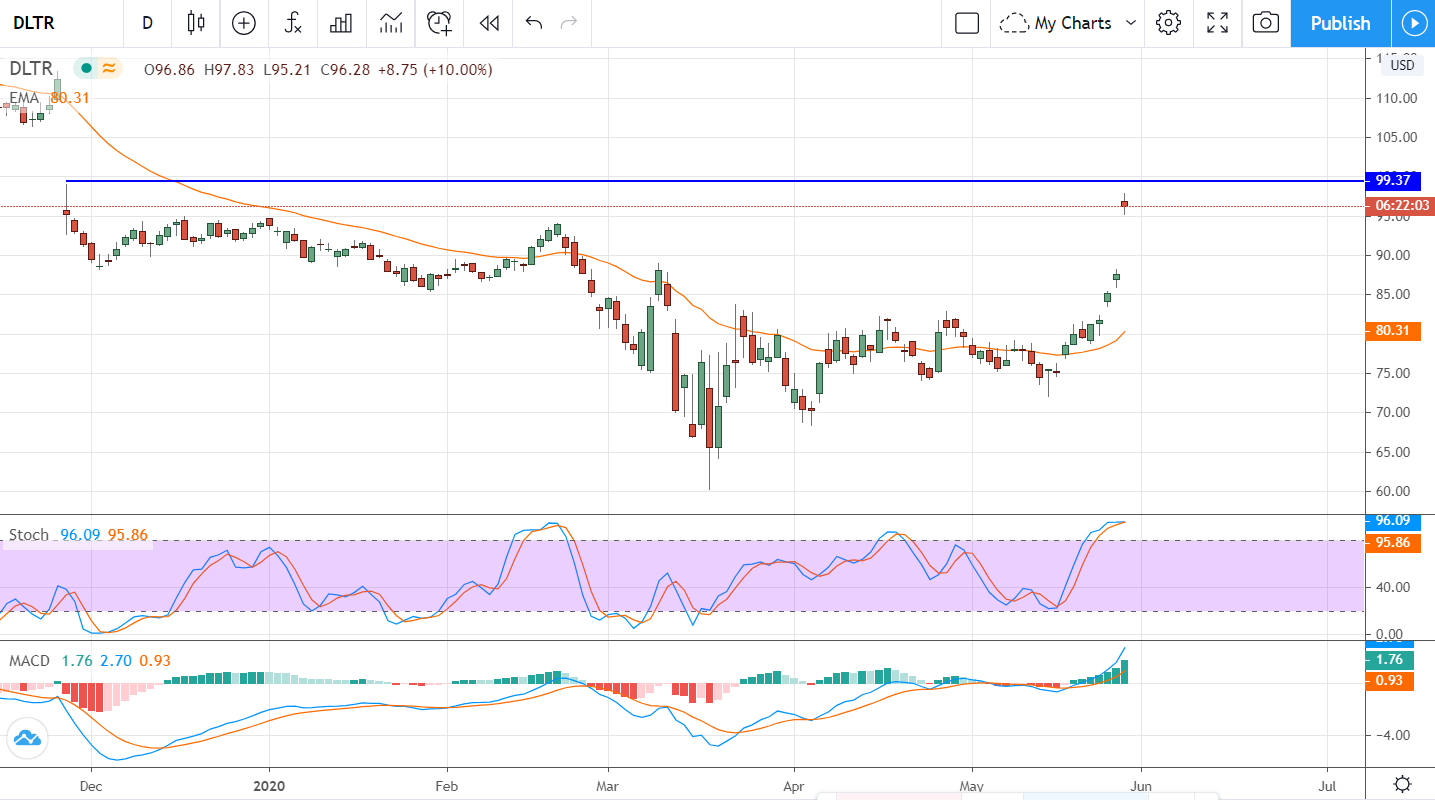Click the 75.00 price axis value
The height and width of the screenshot is (800, 1435).
tap(1393, 373)
